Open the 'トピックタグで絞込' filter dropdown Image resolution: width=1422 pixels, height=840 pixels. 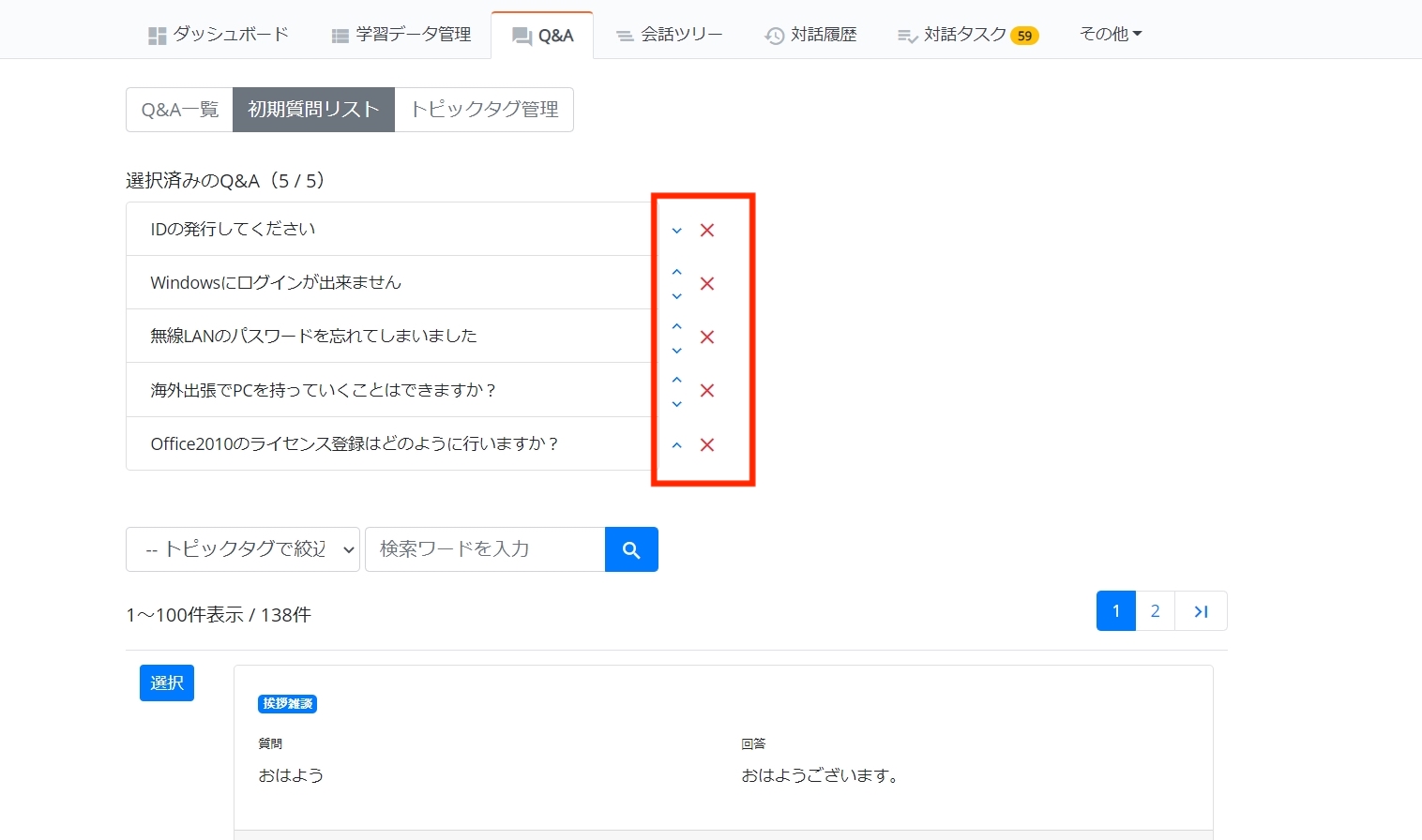tap(242, 549)
